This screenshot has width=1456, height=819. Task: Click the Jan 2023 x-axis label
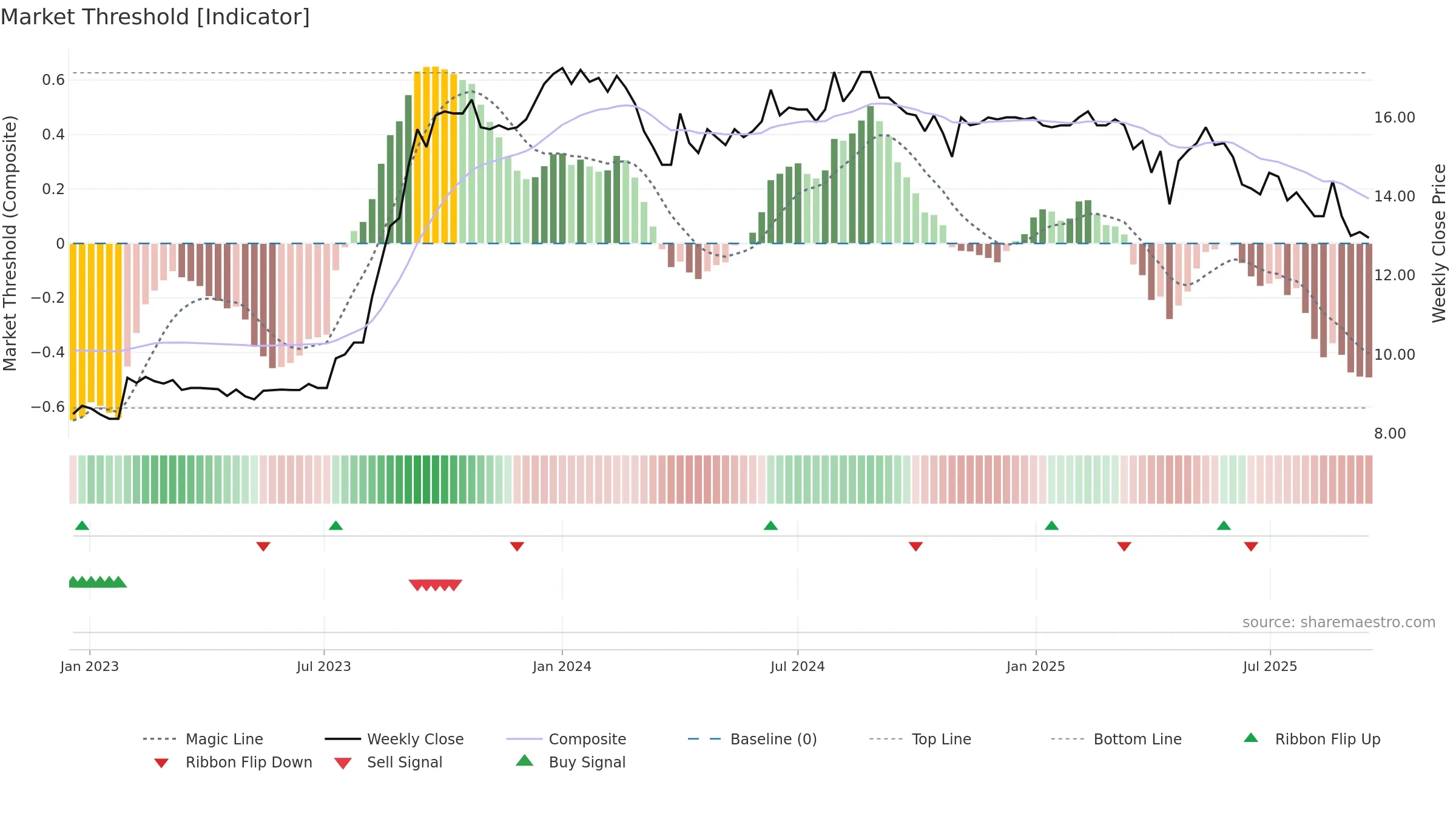pyautogui.click(x=90, y=666)
